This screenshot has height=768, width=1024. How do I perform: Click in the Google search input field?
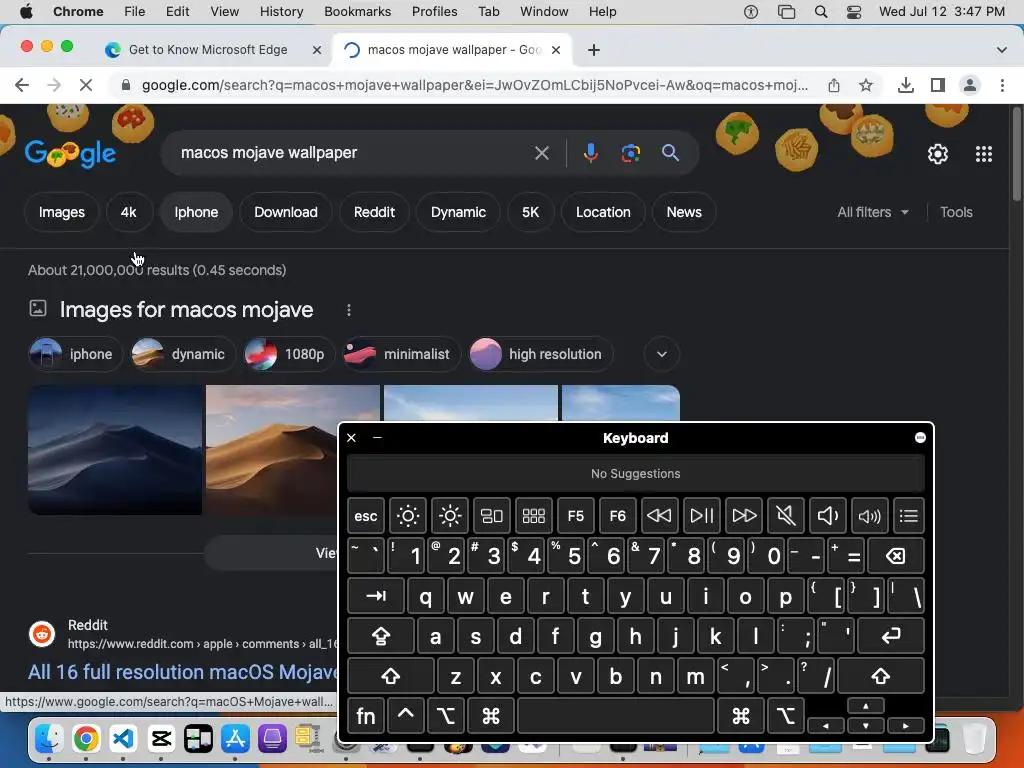click(x=353, y=153)
